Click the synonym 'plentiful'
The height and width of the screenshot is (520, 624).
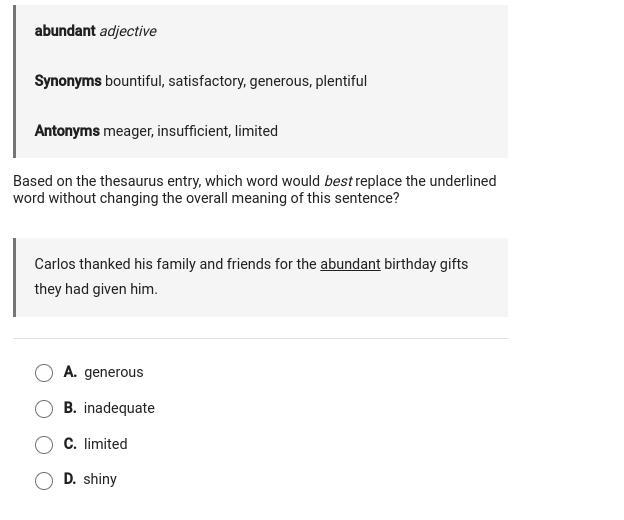341,81
